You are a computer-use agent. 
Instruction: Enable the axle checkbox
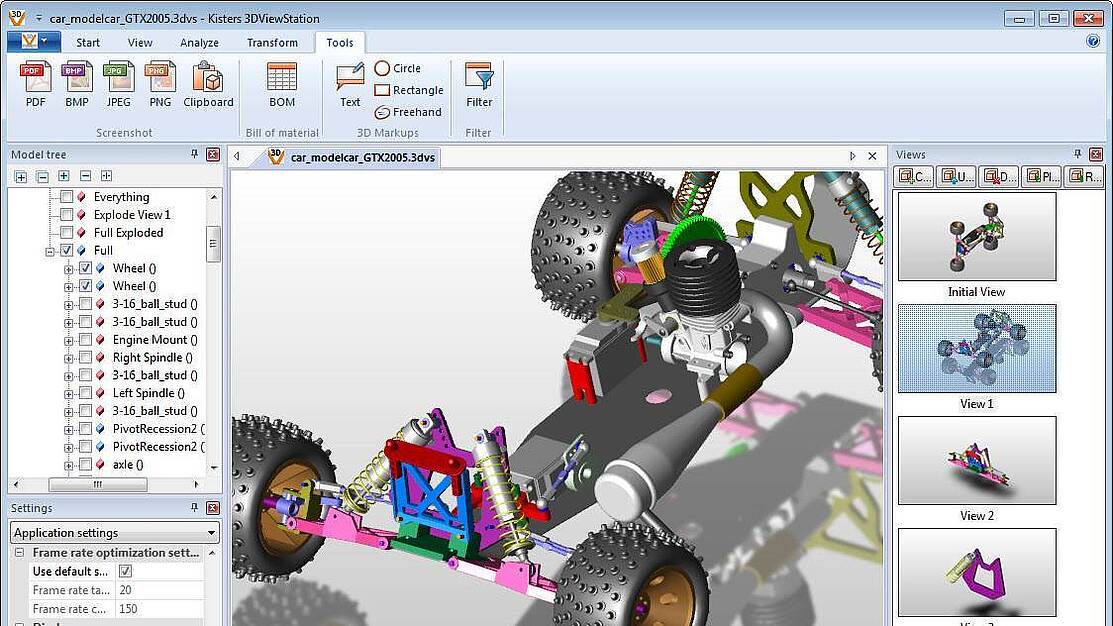(x=85, y=464)
